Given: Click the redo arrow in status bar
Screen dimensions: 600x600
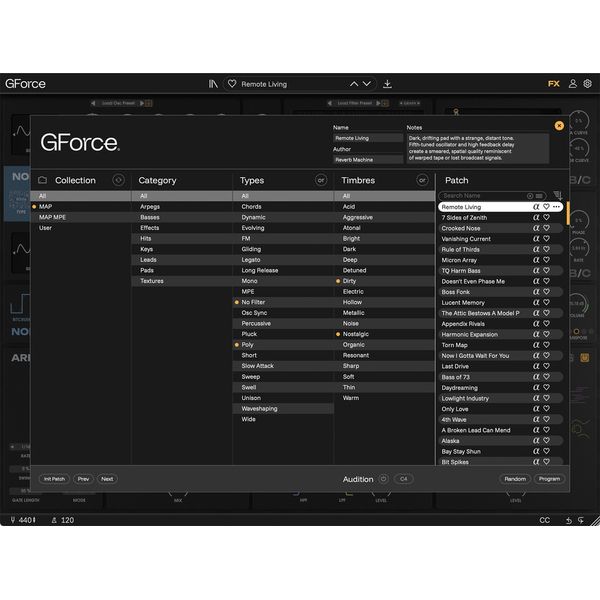Looking at the screenshot, I should click(x=581, y=520).
